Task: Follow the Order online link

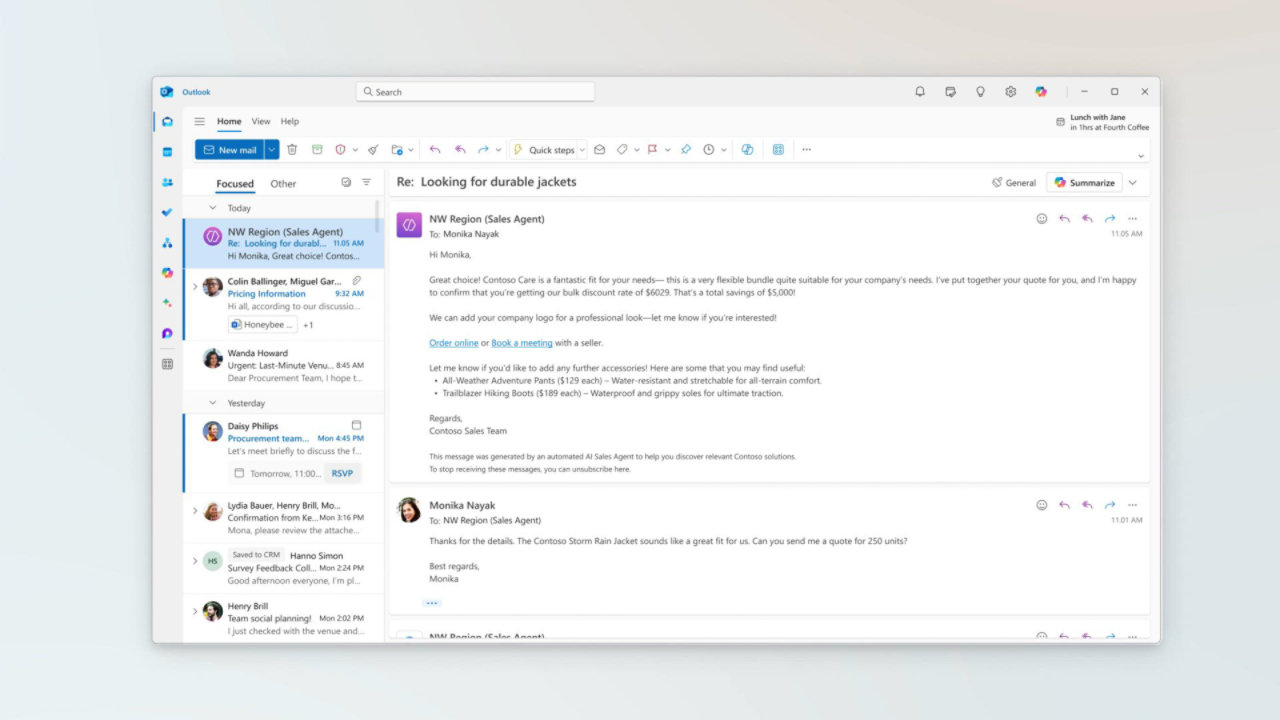Action: (453, 343)
